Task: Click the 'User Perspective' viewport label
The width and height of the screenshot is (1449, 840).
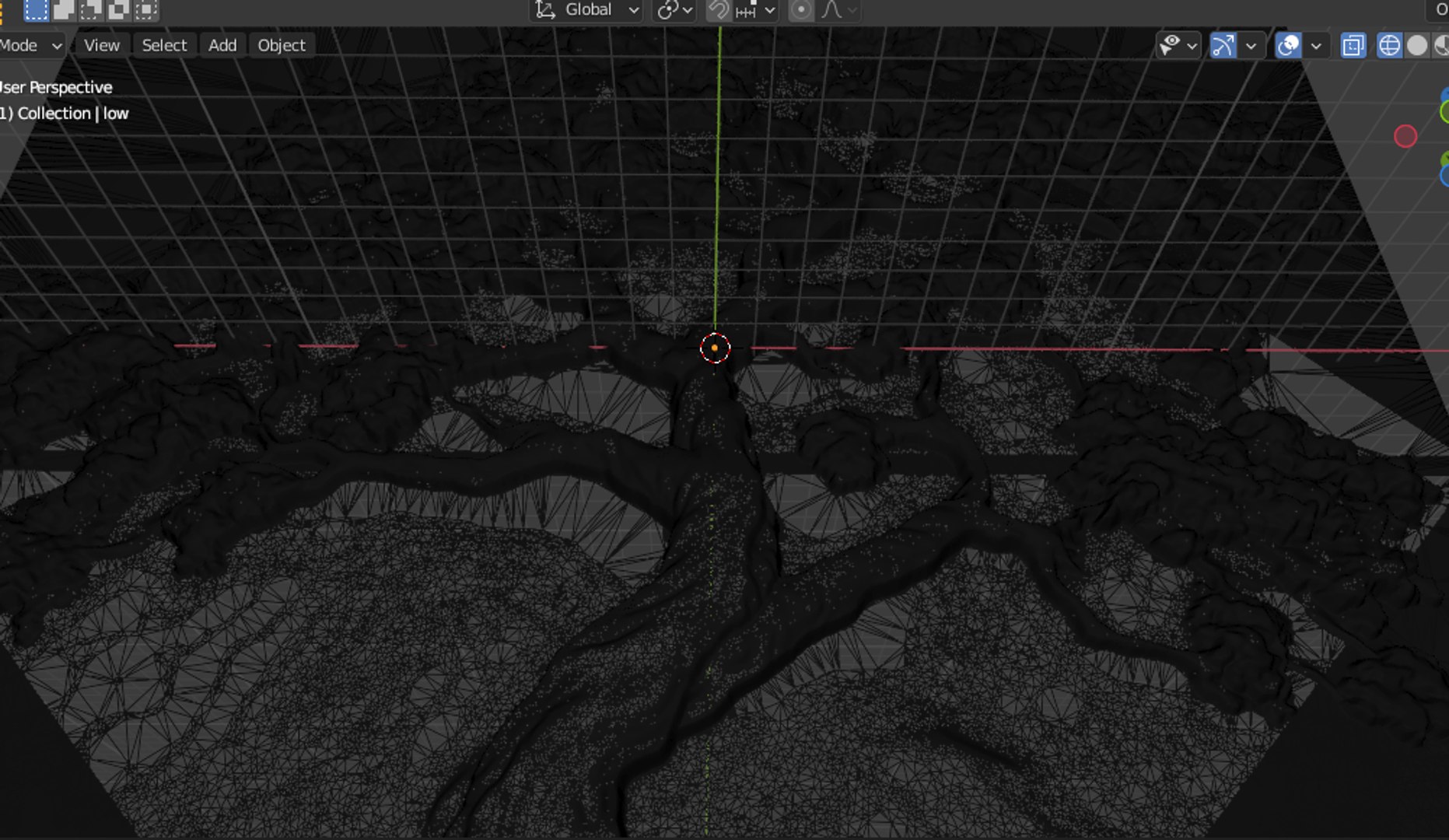Action: coord(56,87)
